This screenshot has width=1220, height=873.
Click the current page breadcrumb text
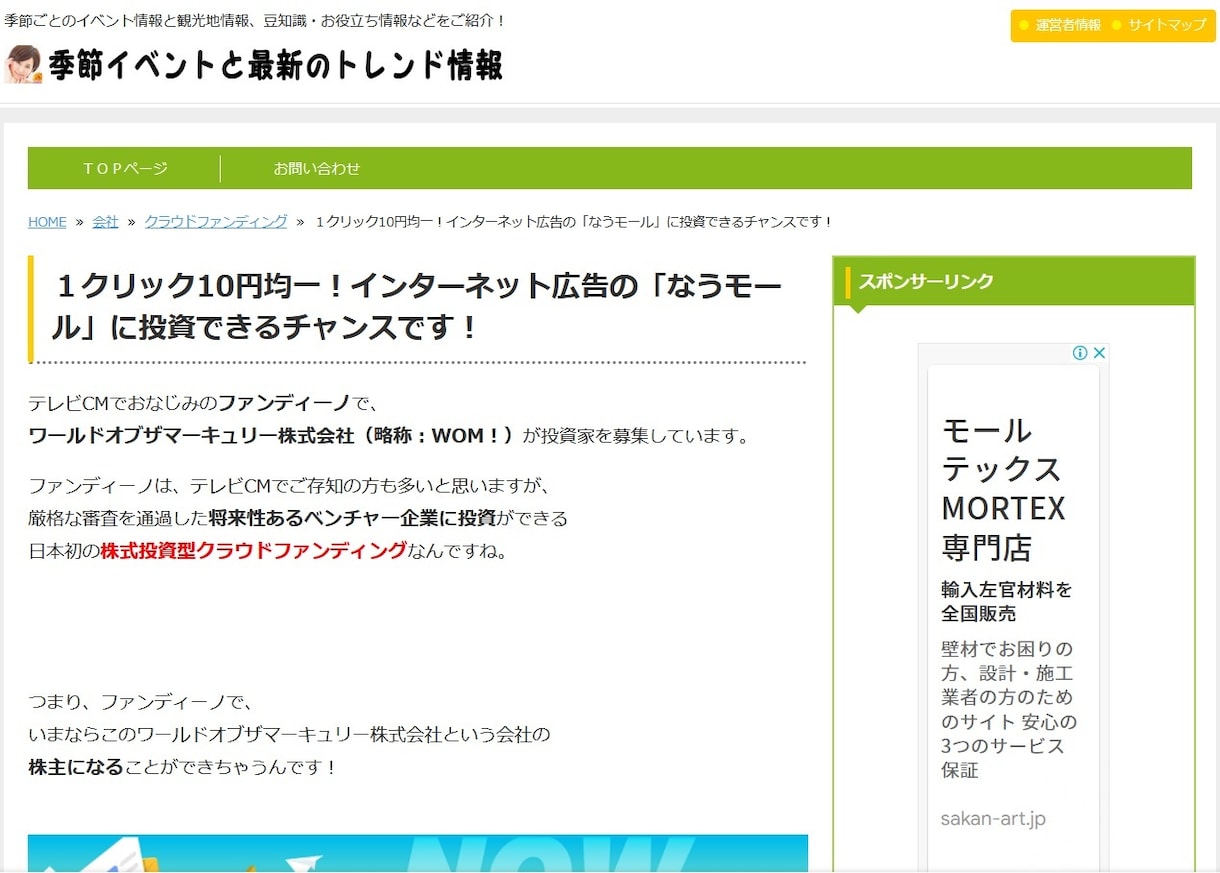tap(573, 222)
